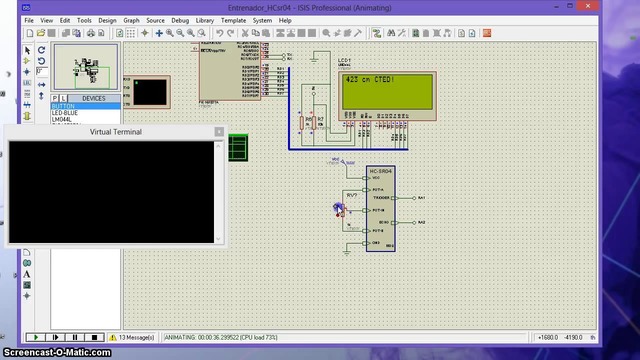
Task: Click the Y-Mirror vertical flip icon
Action: [41, 96]
